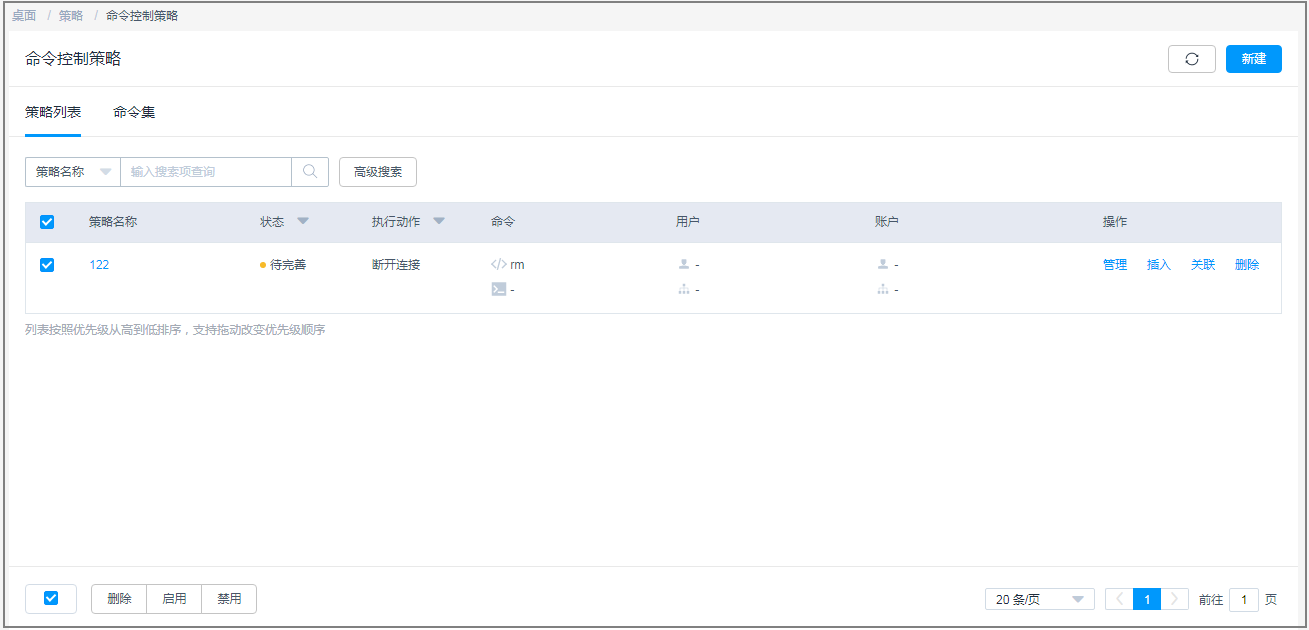This screenshot has width=1309, height=630.
Task: Toggle the bottom select-all checkbox
Action: [51, 598]
